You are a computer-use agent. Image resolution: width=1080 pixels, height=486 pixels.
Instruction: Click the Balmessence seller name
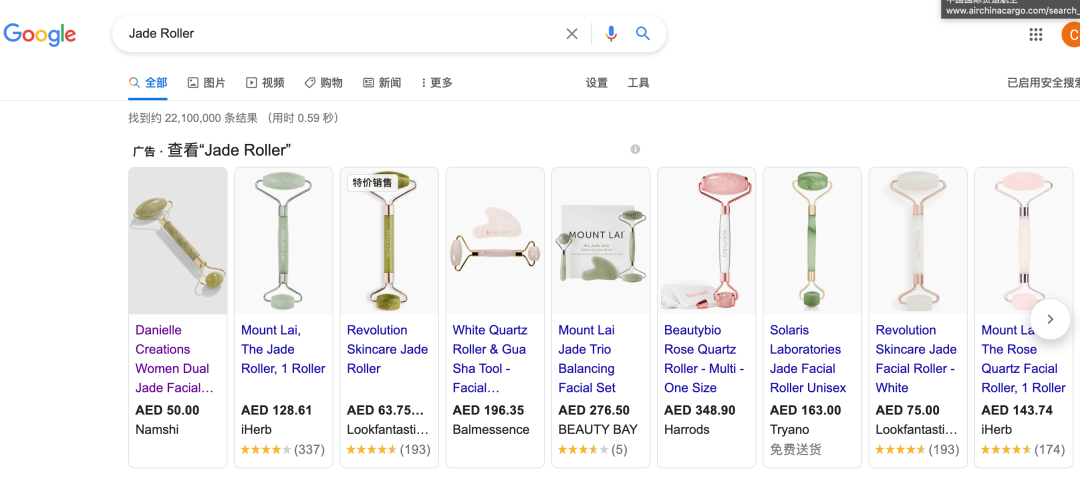coord(491,430)
